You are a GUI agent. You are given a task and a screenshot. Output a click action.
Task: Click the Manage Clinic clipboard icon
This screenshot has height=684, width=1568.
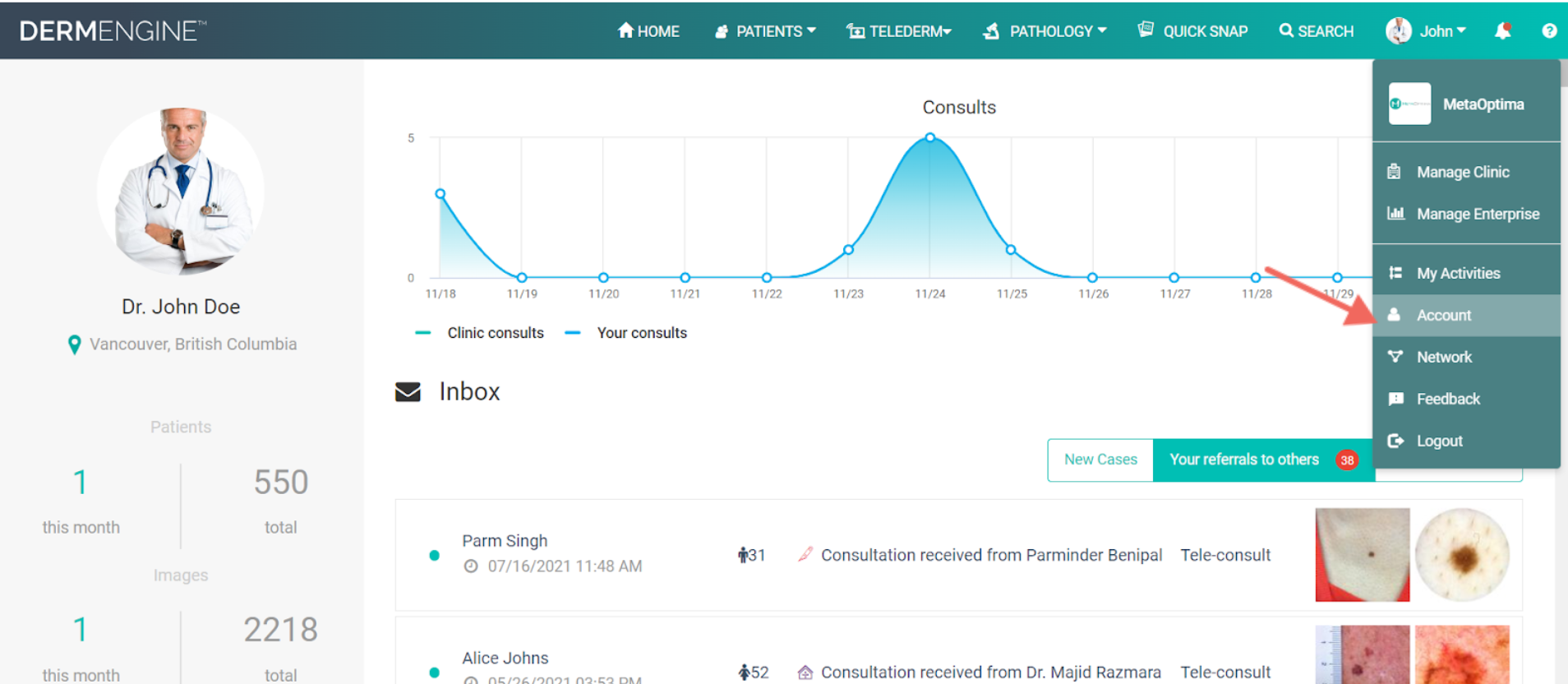(x=1395, y=172)
